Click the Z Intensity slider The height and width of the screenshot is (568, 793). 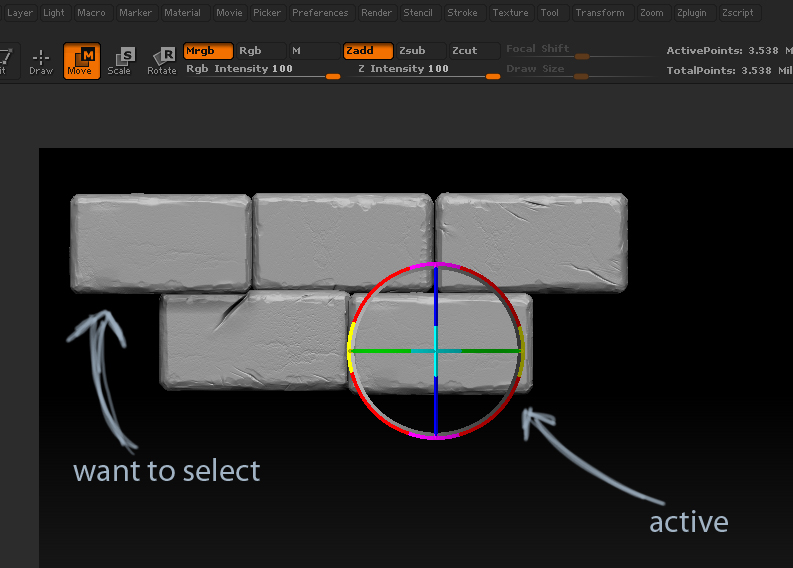(427, 70)
